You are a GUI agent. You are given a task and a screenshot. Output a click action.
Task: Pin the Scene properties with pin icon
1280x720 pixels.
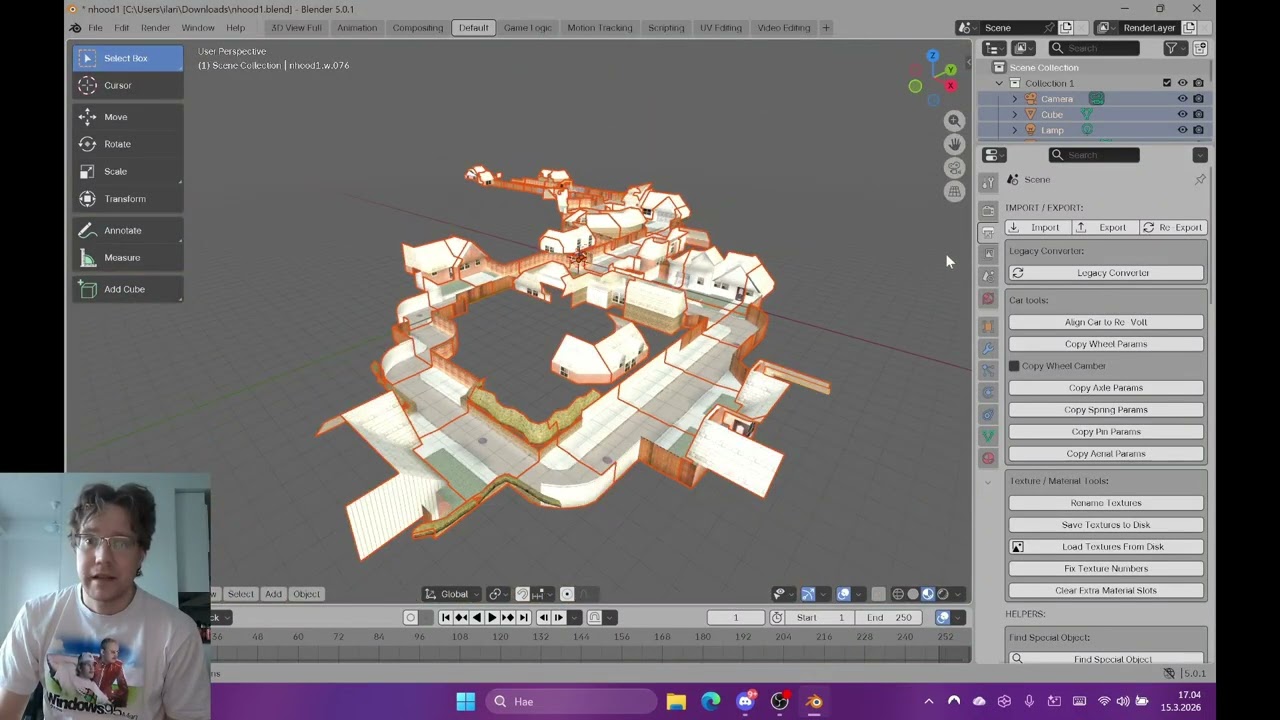coord(1200,179)
